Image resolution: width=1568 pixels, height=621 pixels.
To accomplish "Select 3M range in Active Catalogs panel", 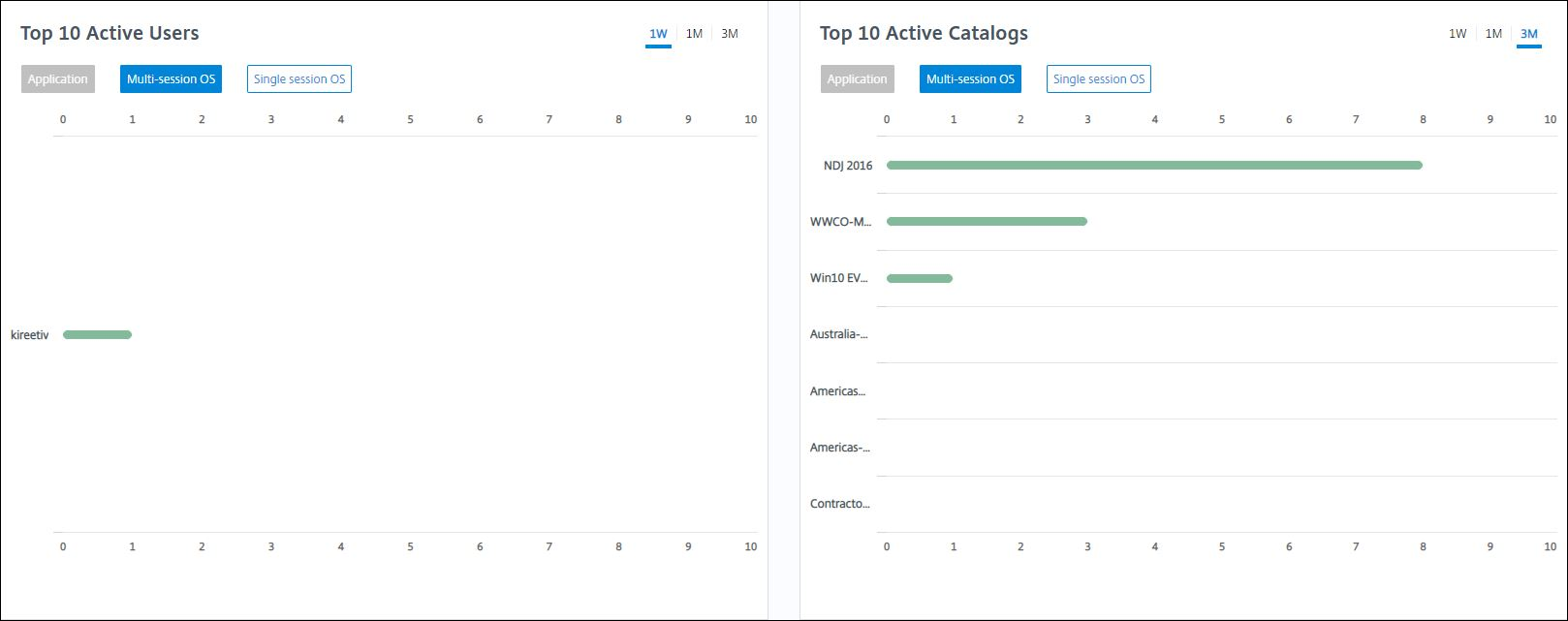I will (x=1529, y=34).
